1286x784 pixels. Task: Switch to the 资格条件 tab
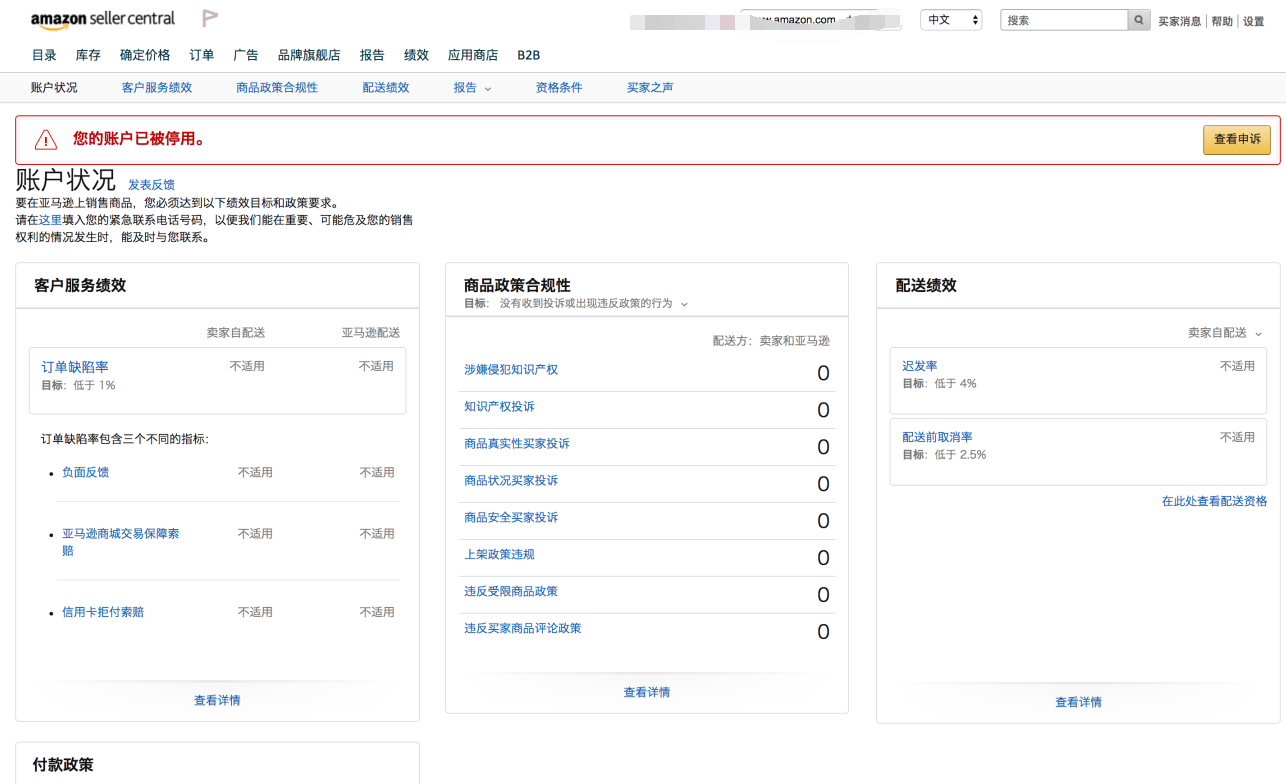559,88
